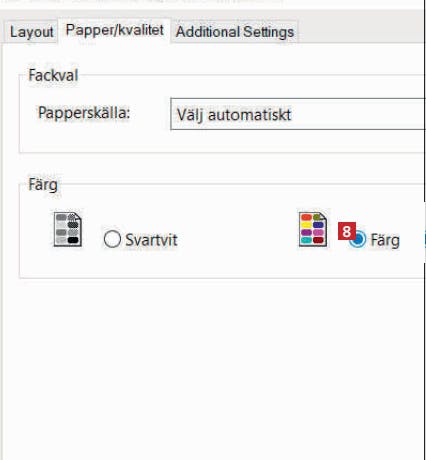Screen dimensions: 426x460
Task: Click the Färg group heading
Action: pos(43,185)
